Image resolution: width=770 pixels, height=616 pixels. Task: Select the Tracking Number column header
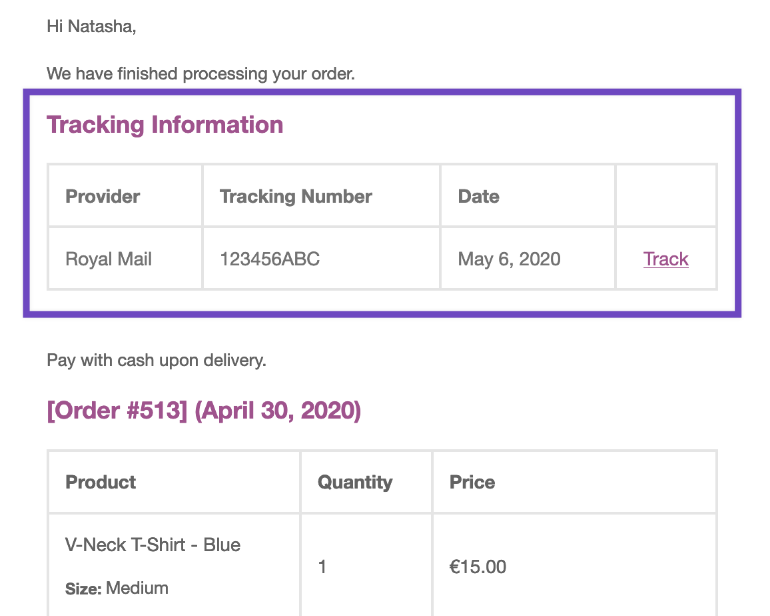[296, 196]
